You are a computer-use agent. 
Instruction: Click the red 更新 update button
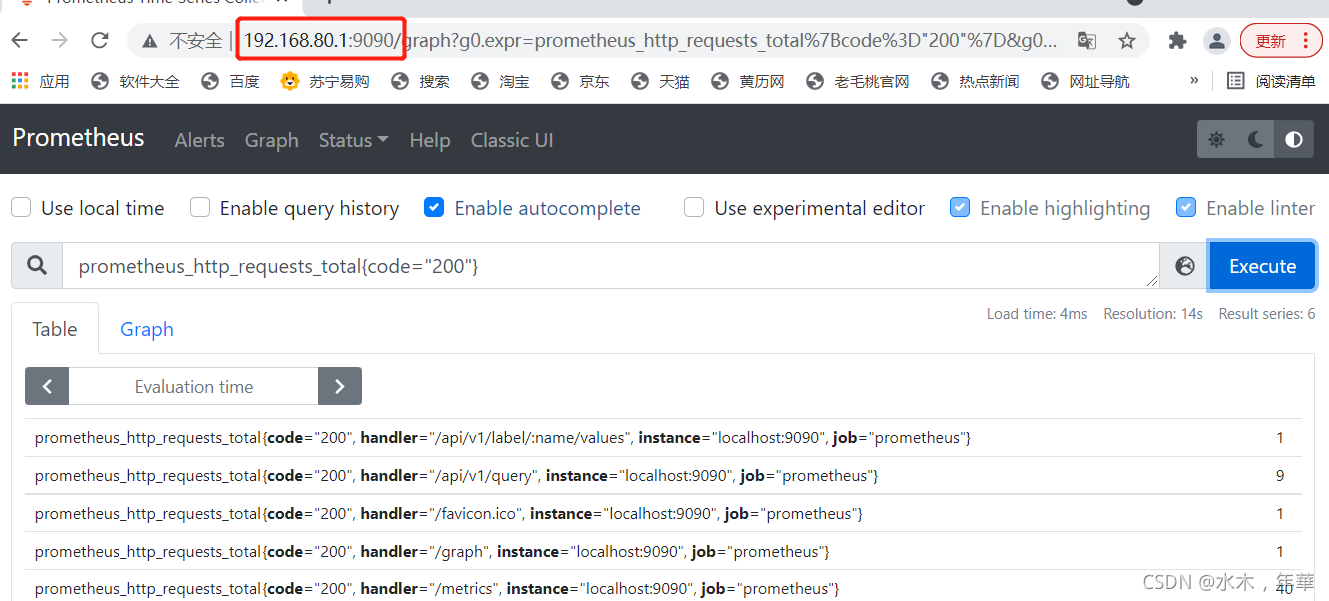click(x=1281, y=41)
